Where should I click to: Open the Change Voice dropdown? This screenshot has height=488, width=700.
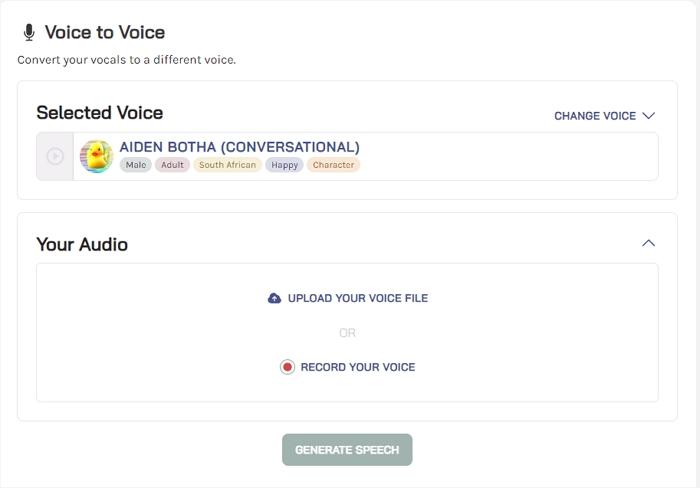click(x=604, y=116)
